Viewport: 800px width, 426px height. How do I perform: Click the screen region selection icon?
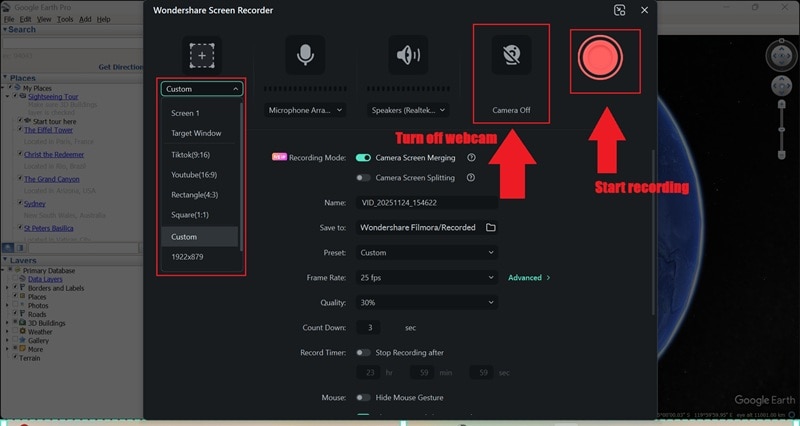[x=202, y=56]
